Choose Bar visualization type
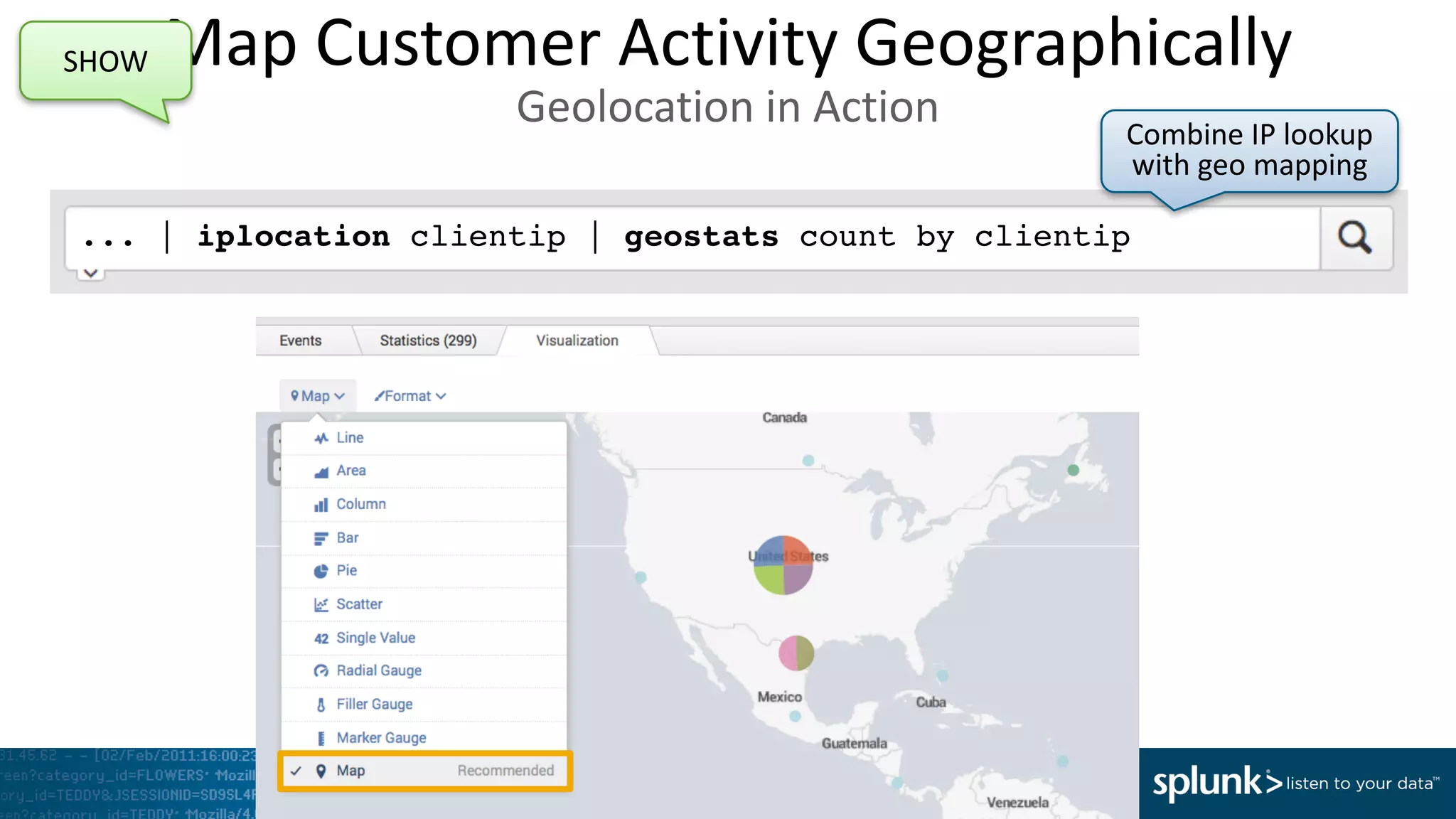 (424, 537)
